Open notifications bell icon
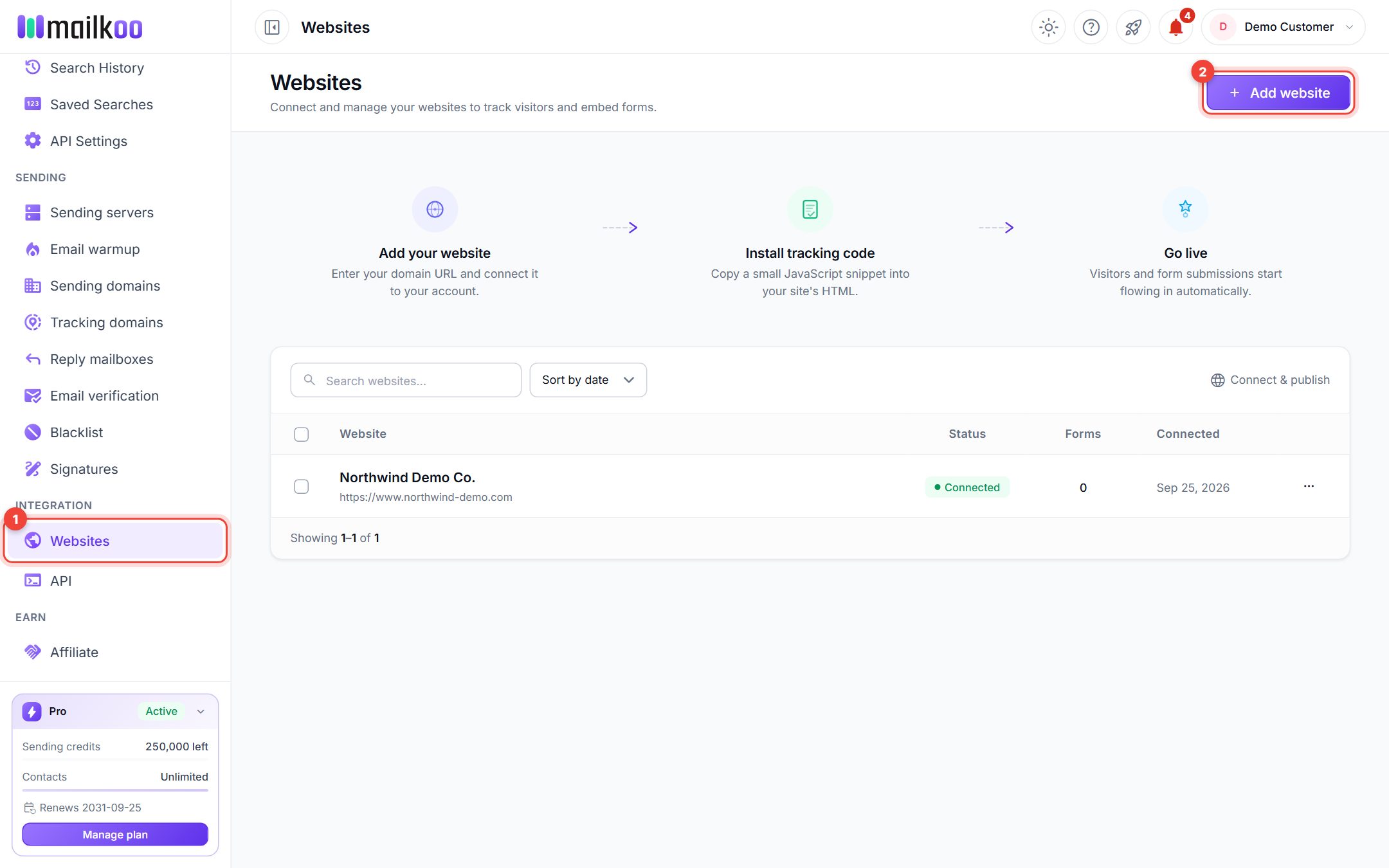This screenshot has width=1389, height=868. point(1176,27)
